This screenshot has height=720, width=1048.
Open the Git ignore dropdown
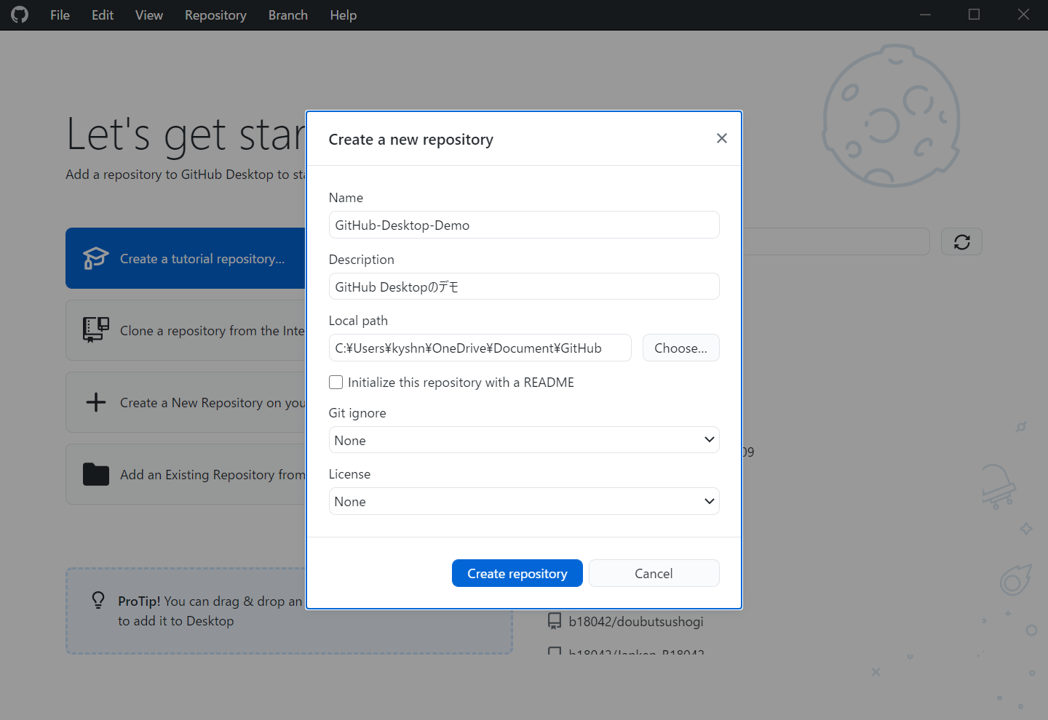point(524,440)
